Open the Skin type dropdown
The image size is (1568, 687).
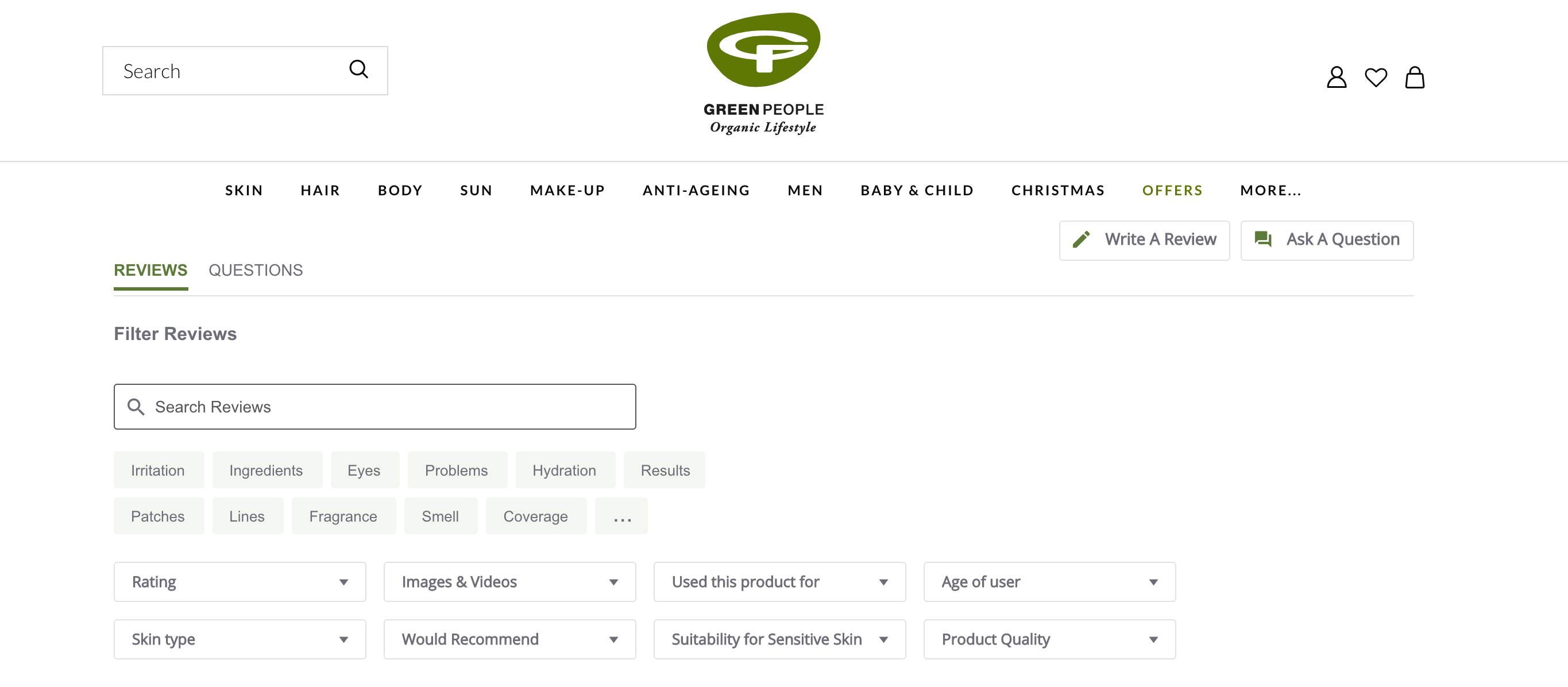239,639
